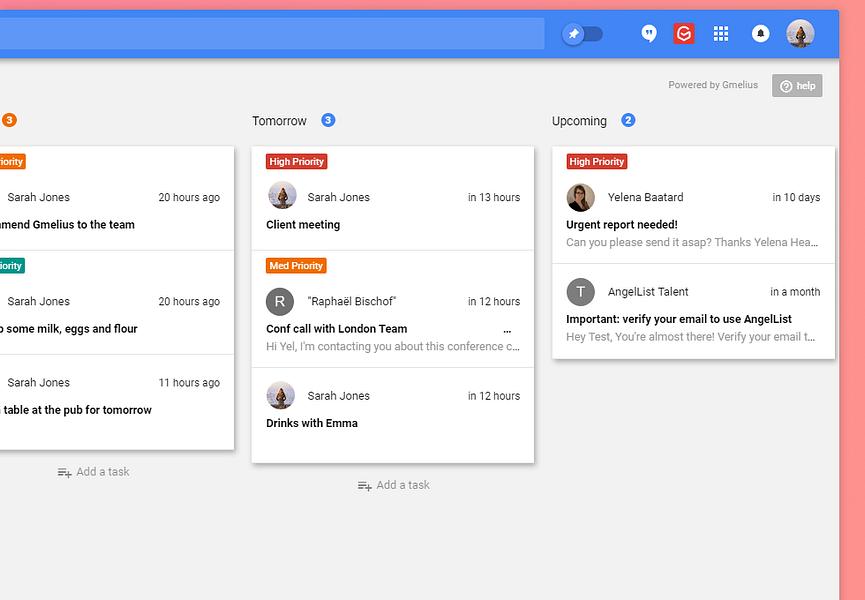The height and width of the screenshot is (600, 865).
Task: Click Upcoming column count badge 2
Action: pyautogui.click(x=628, y=120)
